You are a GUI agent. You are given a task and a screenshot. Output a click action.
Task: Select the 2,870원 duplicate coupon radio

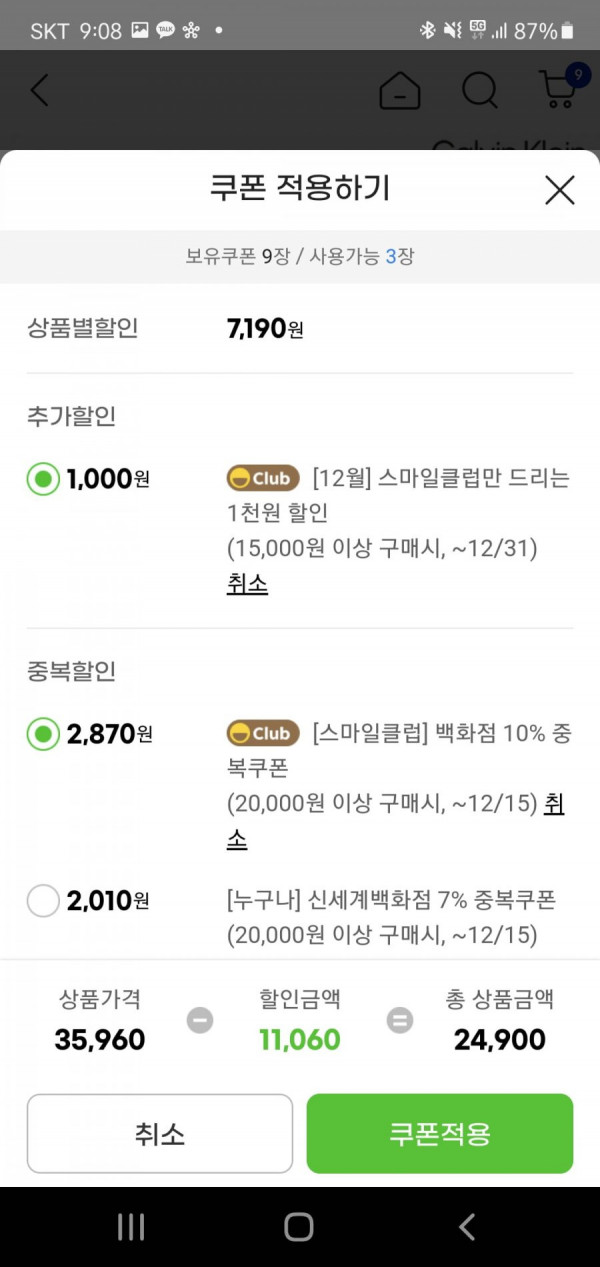pyautogui.click(x=43, y=735)
